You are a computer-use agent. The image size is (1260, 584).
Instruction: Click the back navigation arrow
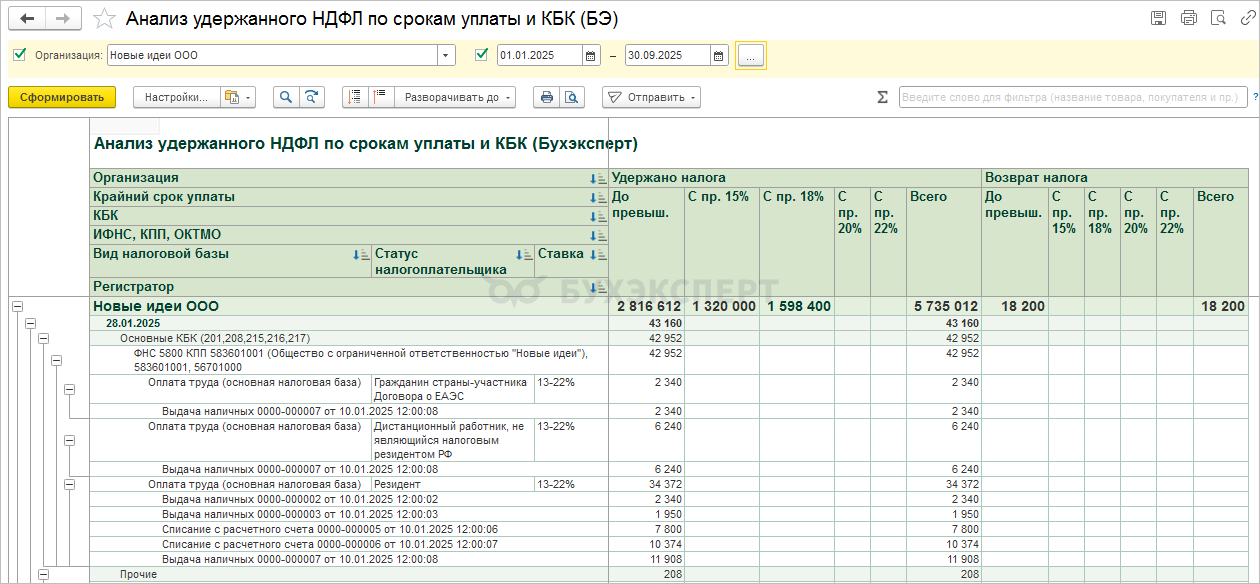click(x=27, y=18)
